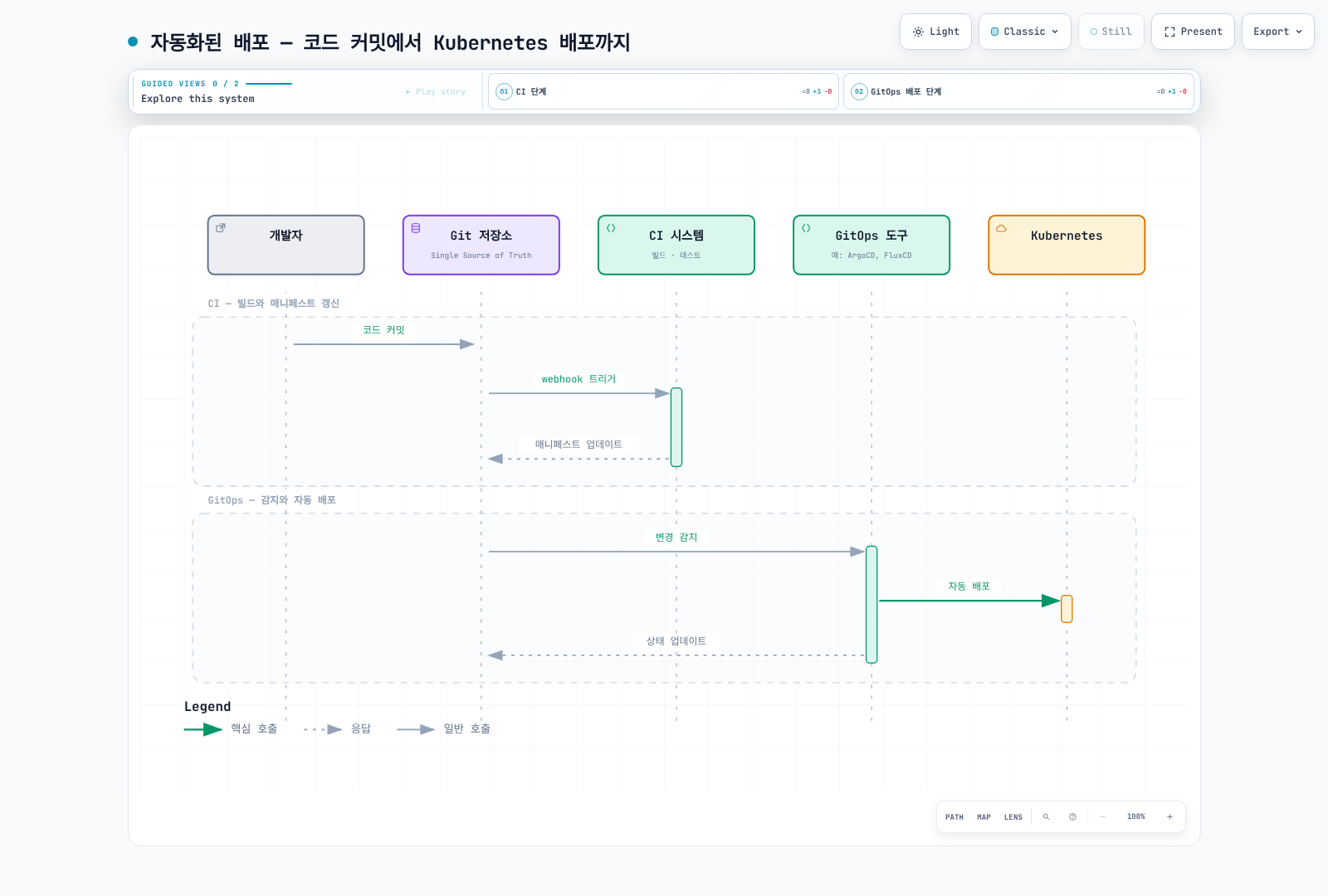Switch theme with the Light button

[x=935, y=32]
